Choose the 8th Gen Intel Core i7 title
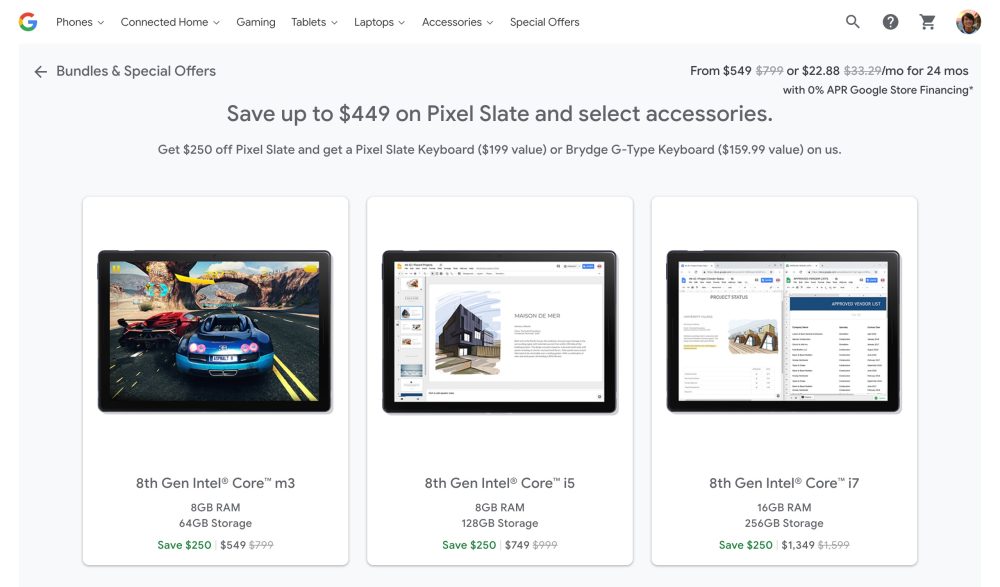Image resolution: width=1000 pixels, height=587 pixels. click(784, 483)
